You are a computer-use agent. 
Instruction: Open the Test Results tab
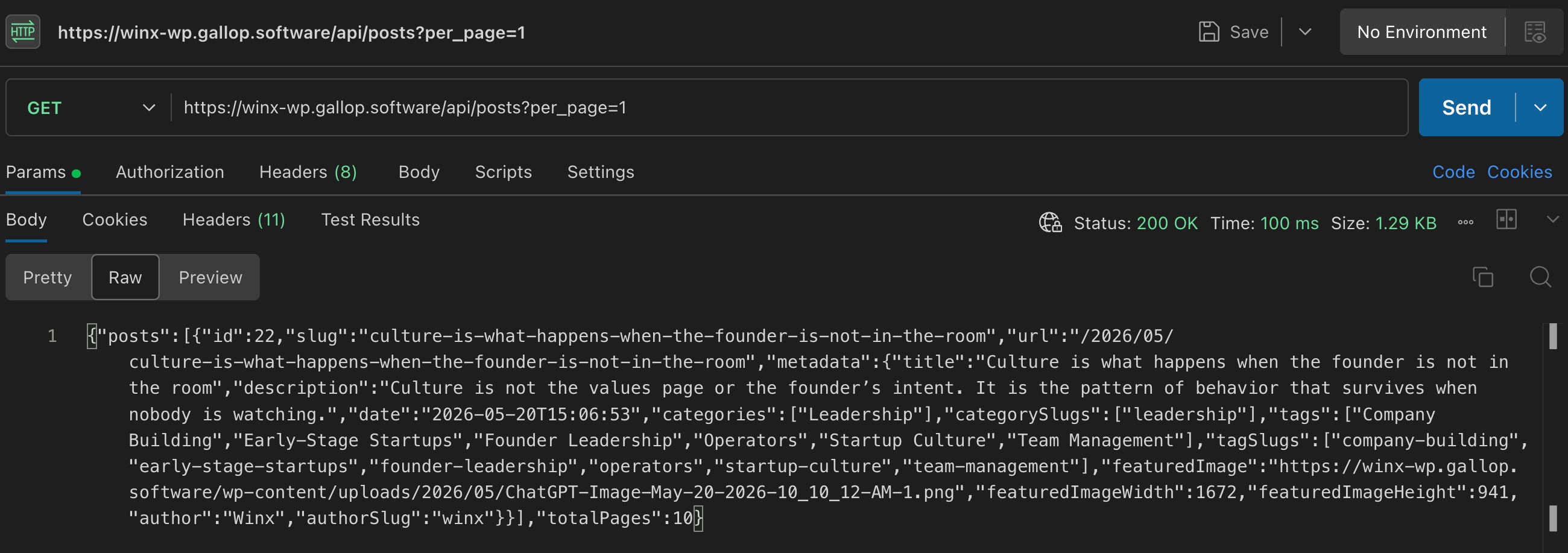pos(370,220)
